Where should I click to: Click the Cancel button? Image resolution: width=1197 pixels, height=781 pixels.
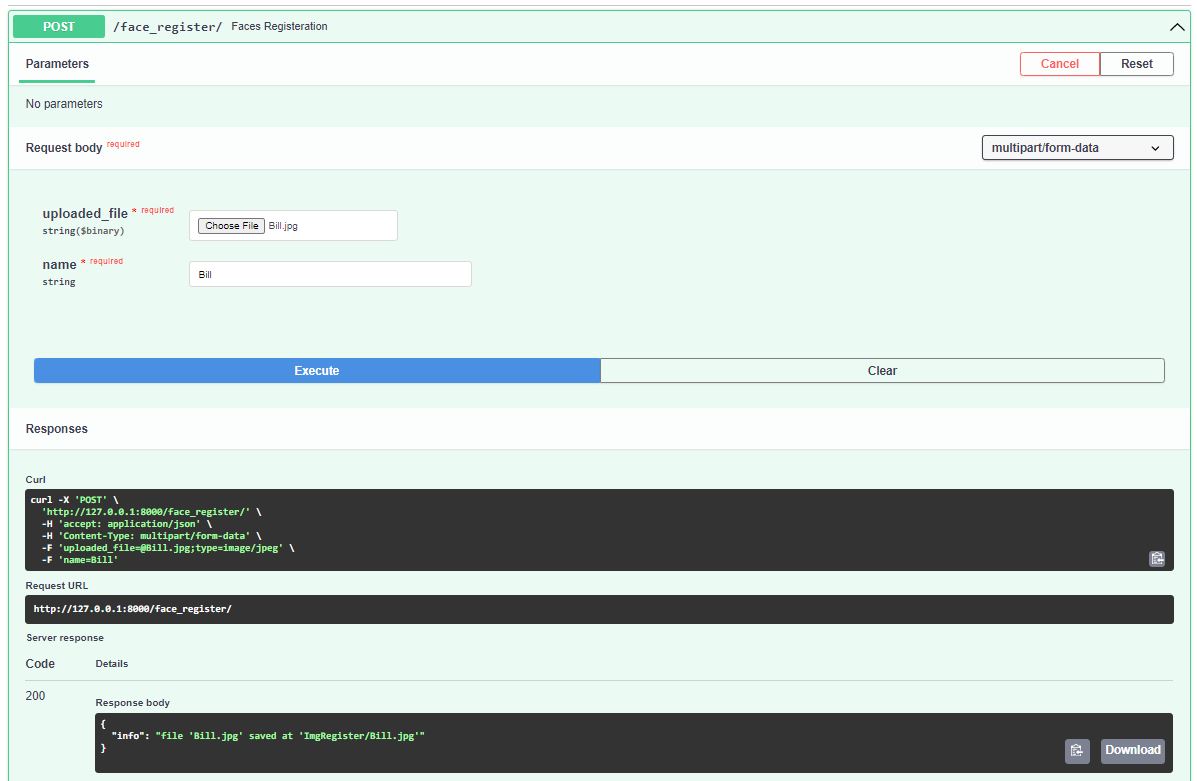click(1060, 64)
